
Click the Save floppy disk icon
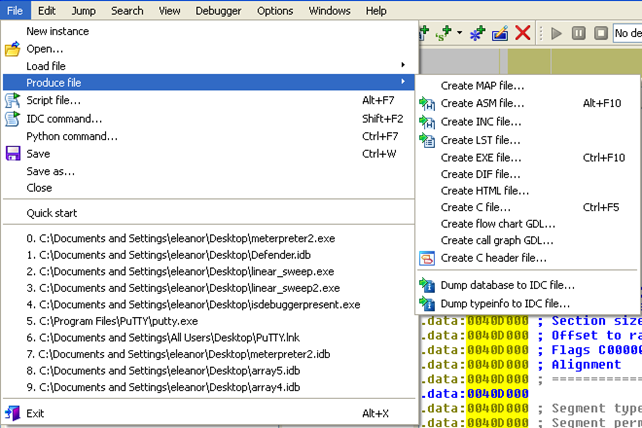click(13, 153)
